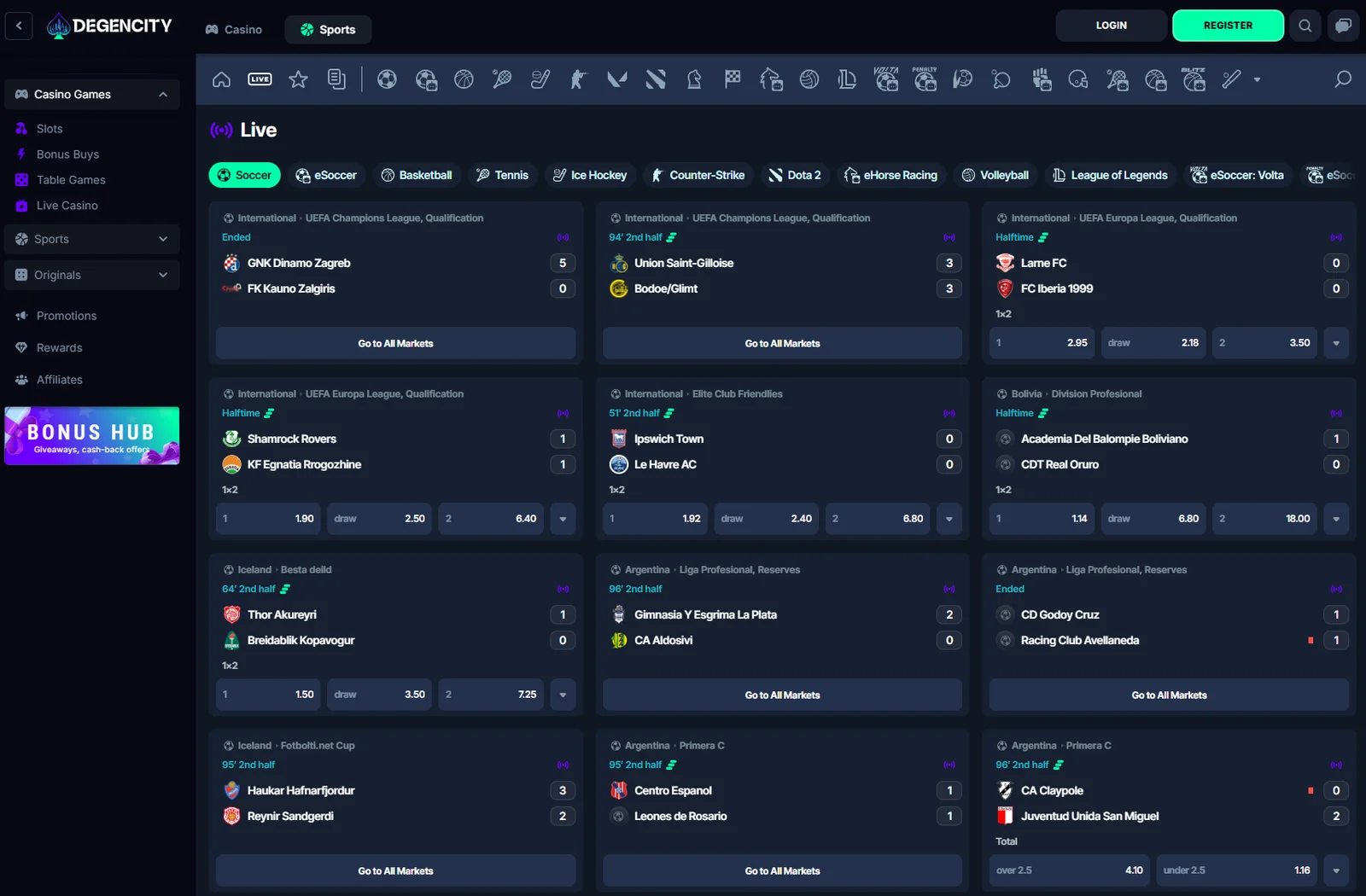This screenshot has height=896, width=1366.
Task: Collapse sidebar with the back arrow button
Action: click(x=19, y=26)
